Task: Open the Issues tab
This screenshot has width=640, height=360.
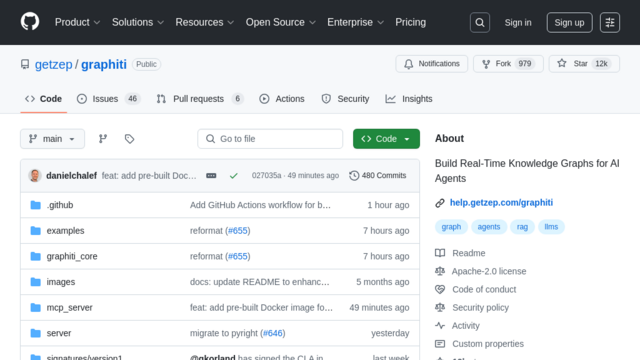Action: coord(109,99)
